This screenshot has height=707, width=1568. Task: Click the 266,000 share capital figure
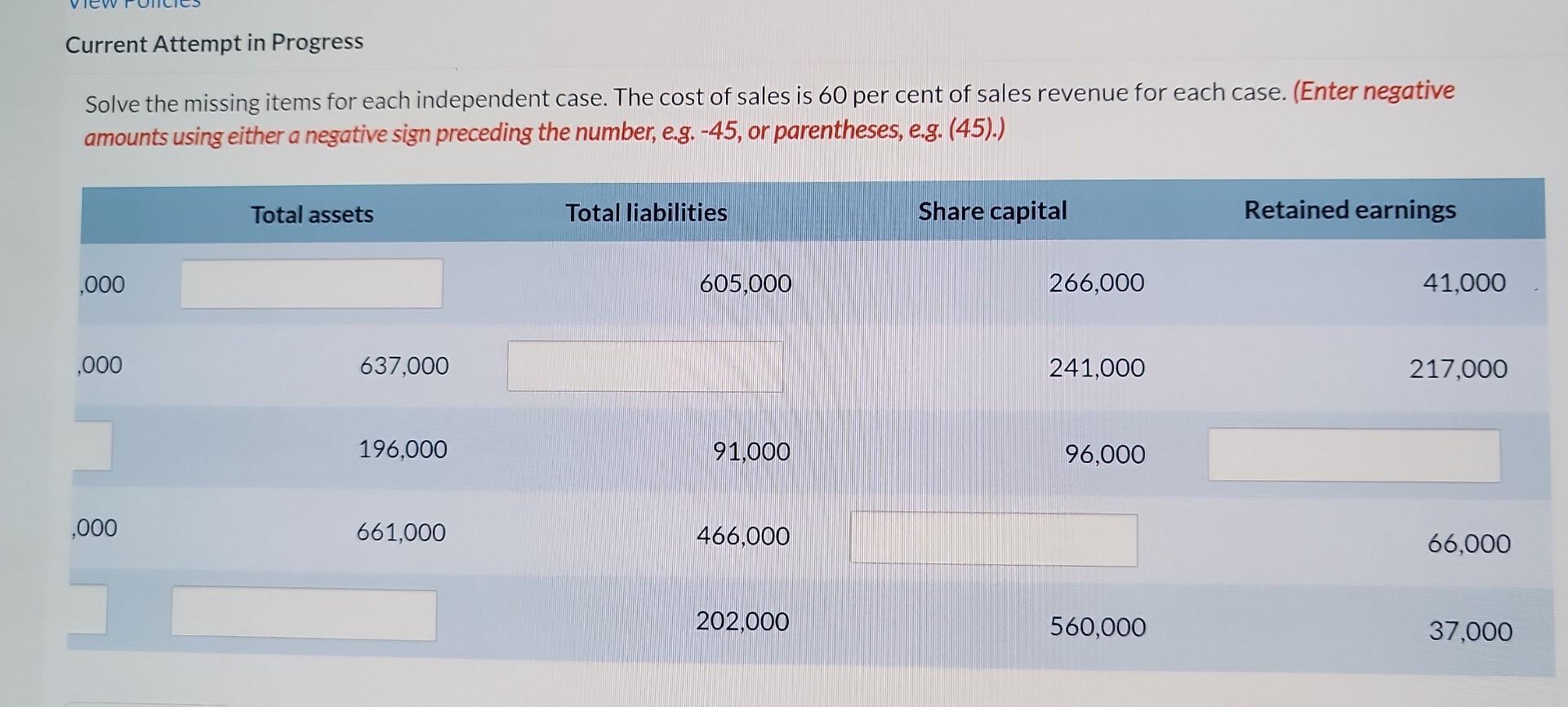1096,284
